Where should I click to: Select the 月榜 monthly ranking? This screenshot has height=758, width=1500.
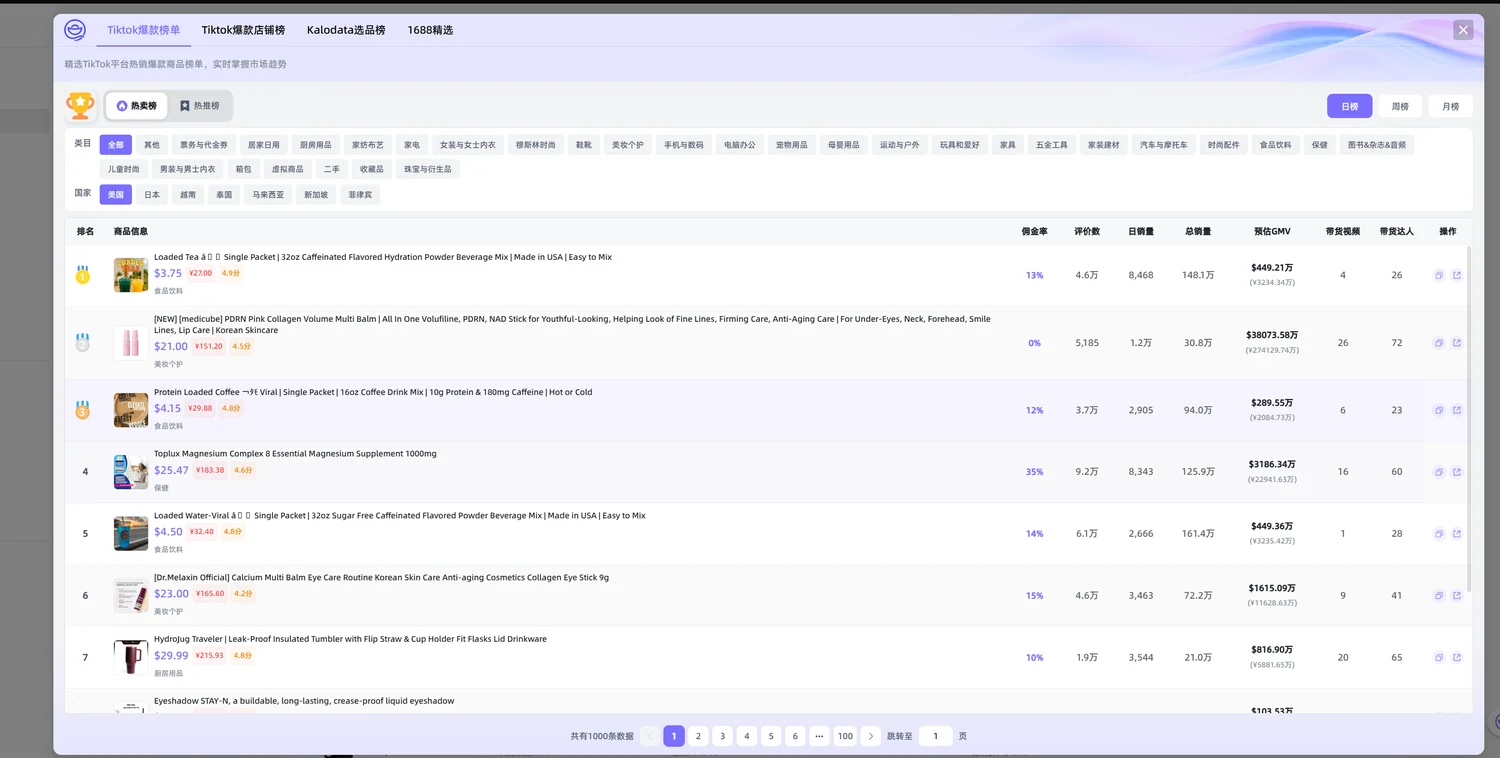coord(1450,106)
